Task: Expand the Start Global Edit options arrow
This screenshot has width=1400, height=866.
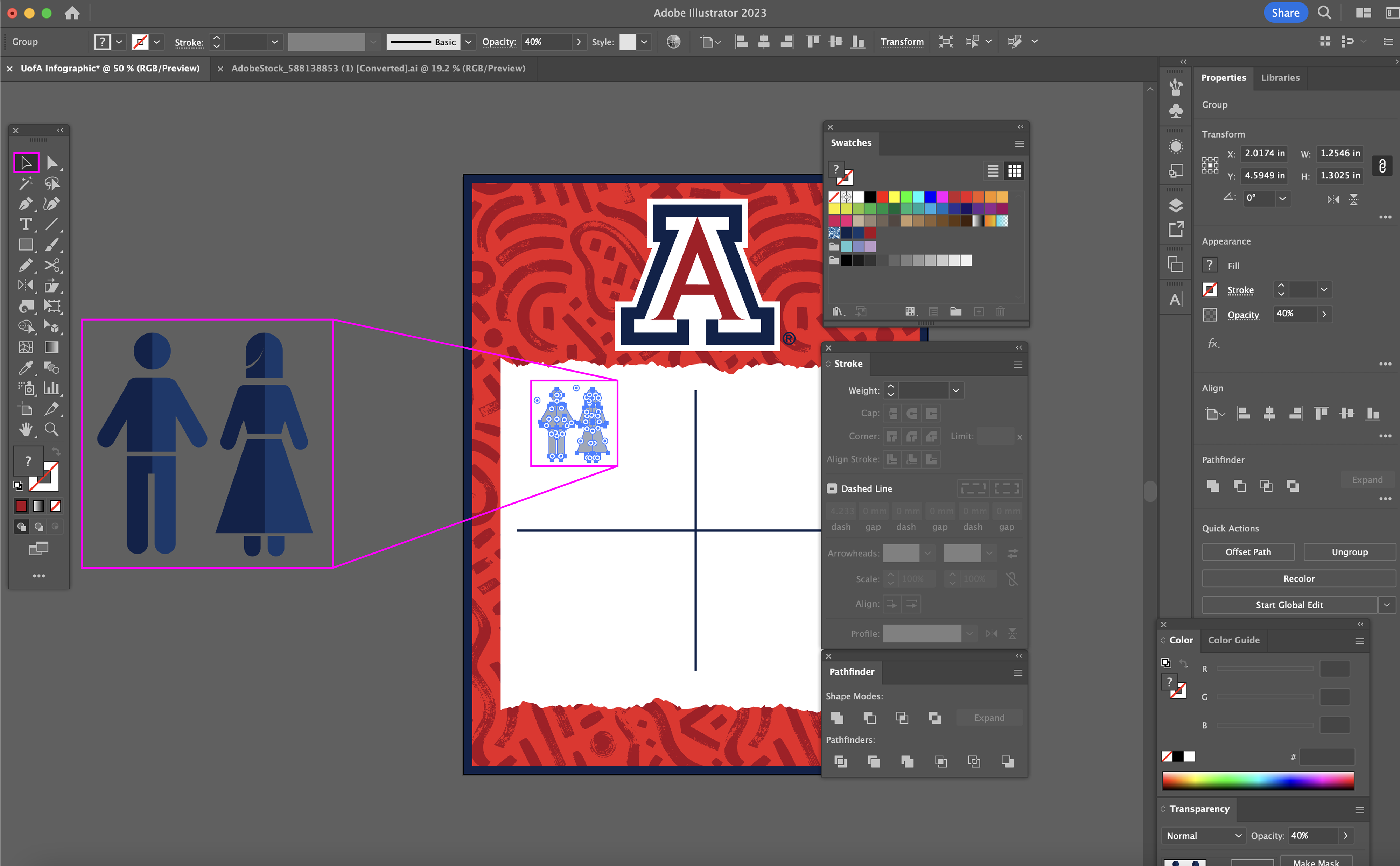Action: [1386, 605]
